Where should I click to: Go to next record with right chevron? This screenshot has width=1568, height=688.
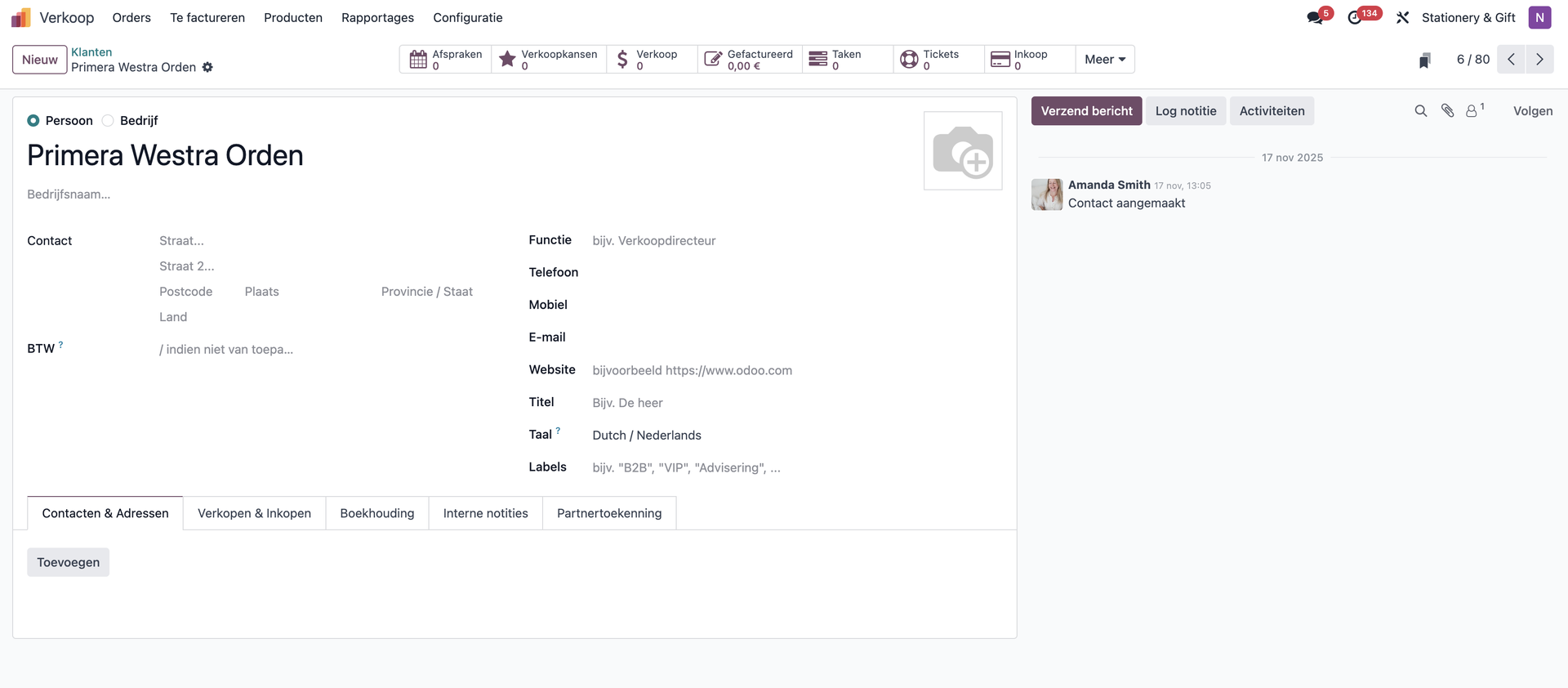[1539, 60]
